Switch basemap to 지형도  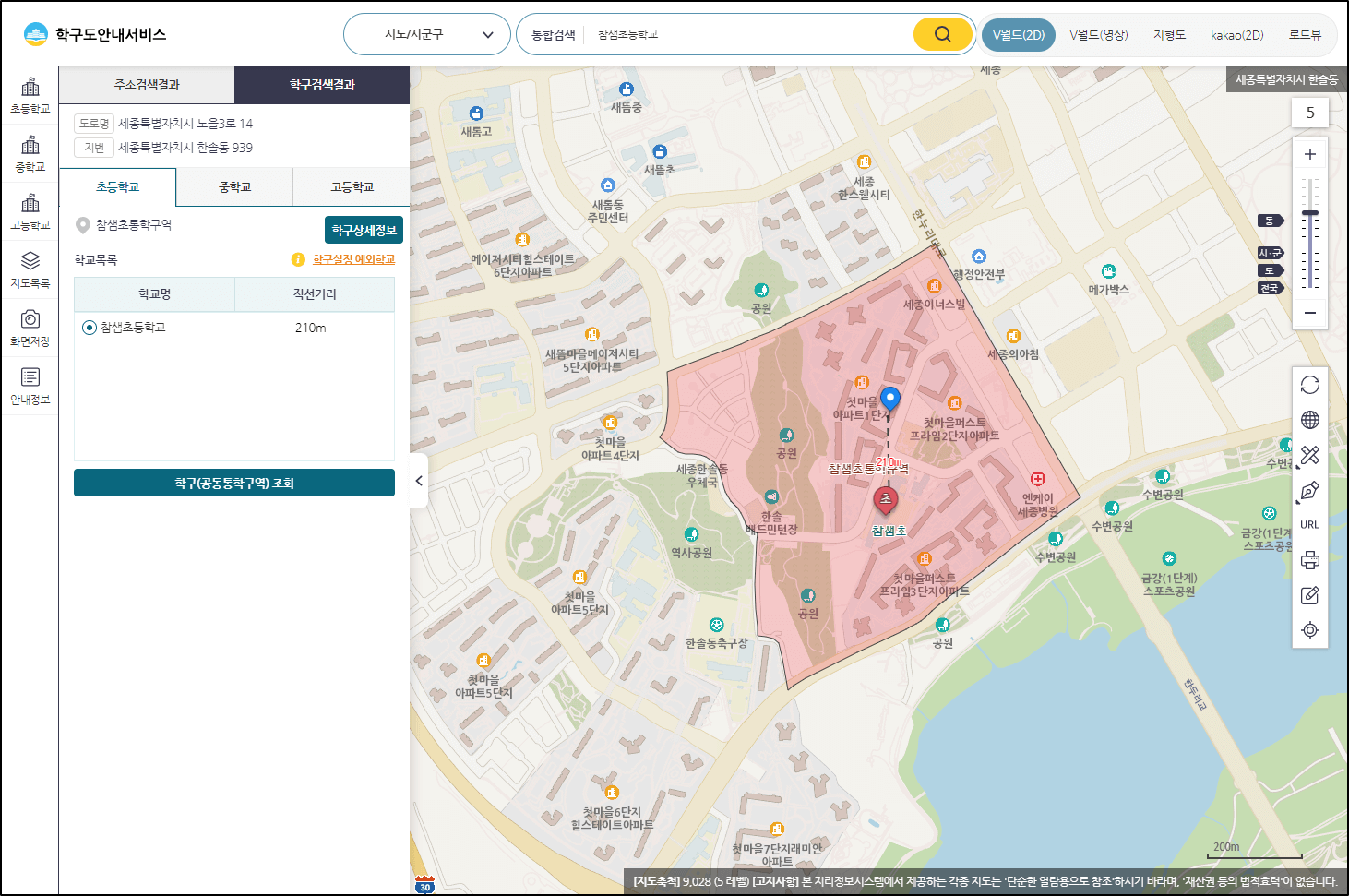[1169, 35]
